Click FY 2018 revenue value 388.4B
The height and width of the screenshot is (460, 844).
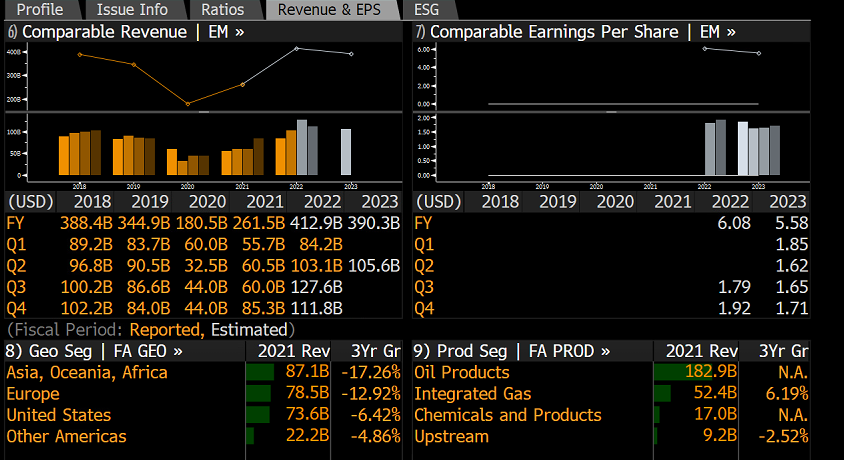coord(86,223)
